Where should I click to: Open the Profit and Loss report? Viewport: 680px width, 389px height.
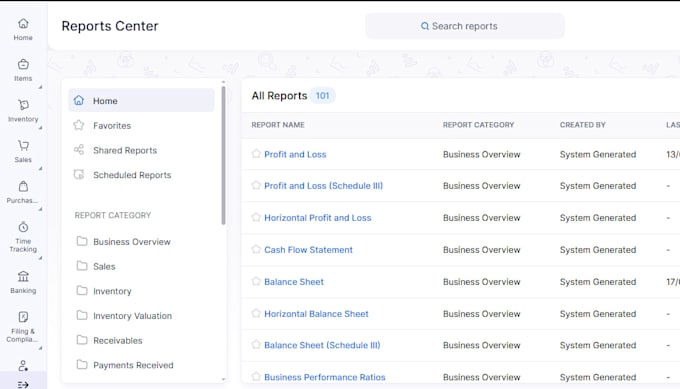(x=295, y=154)
